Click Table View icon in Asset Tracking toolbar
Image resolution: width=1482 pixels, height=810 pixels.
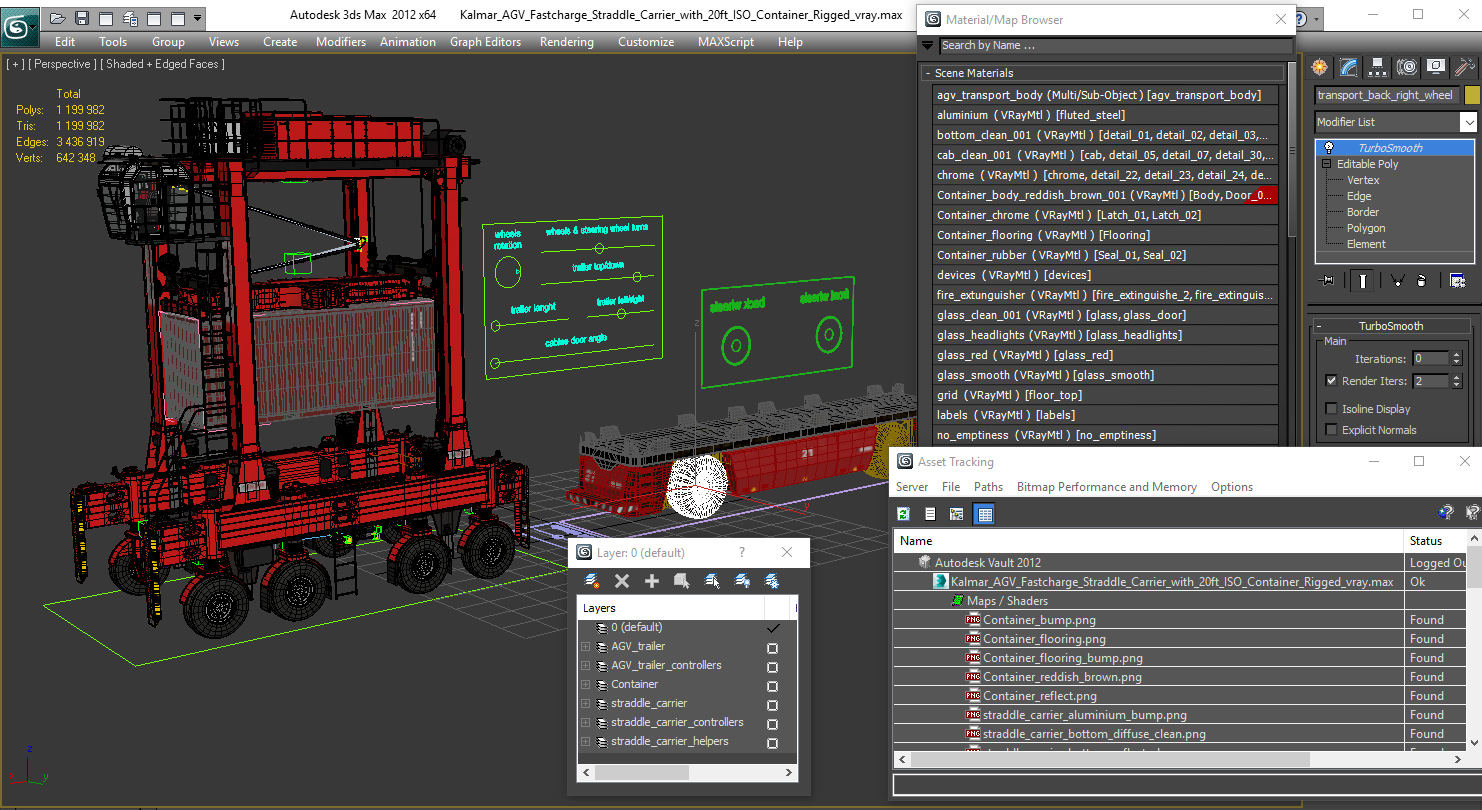pos(984,514)
